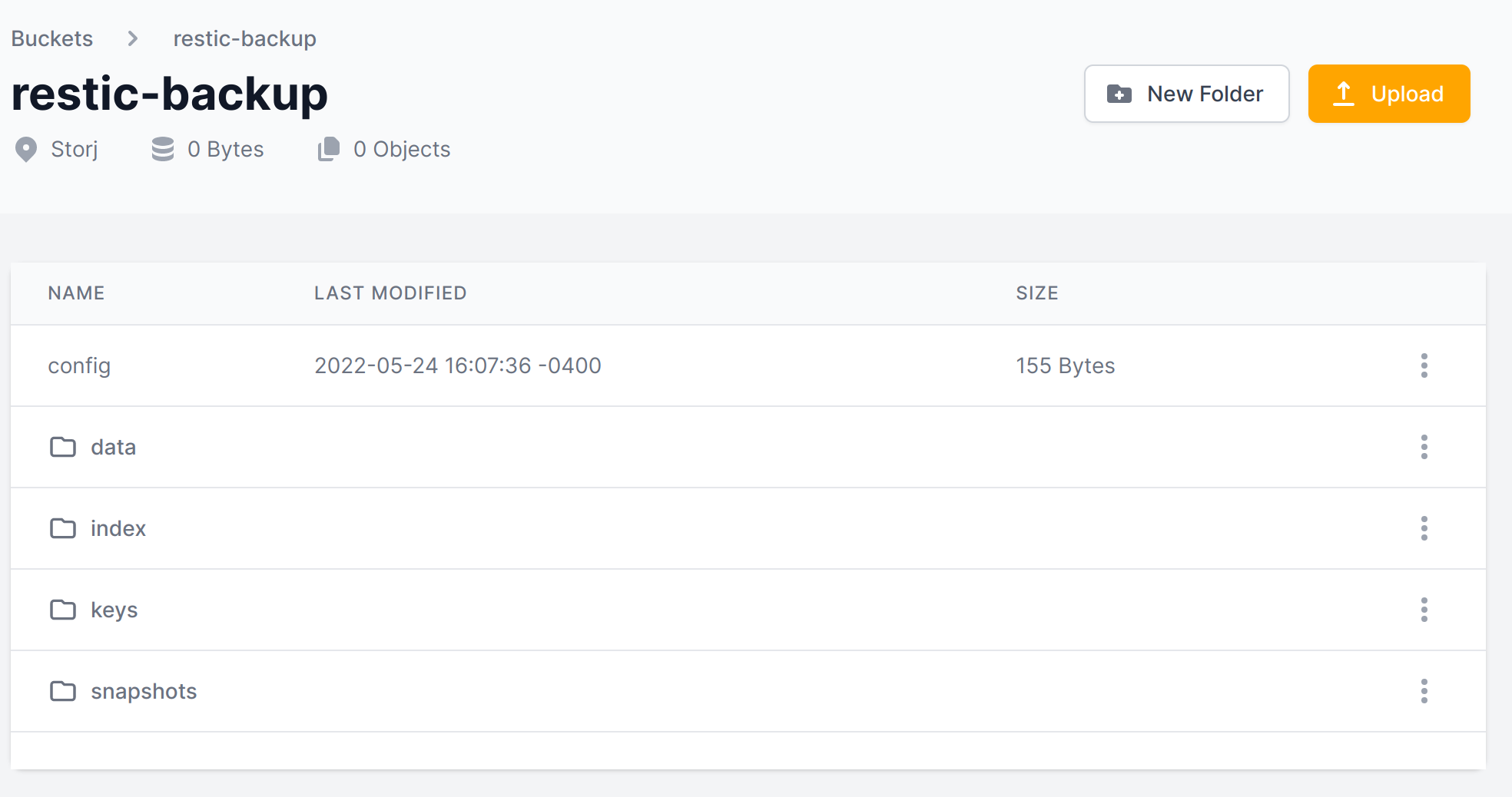Sort by the LAST MODIFIED column header
The image size is (1512, 797).
click(390, 293)
